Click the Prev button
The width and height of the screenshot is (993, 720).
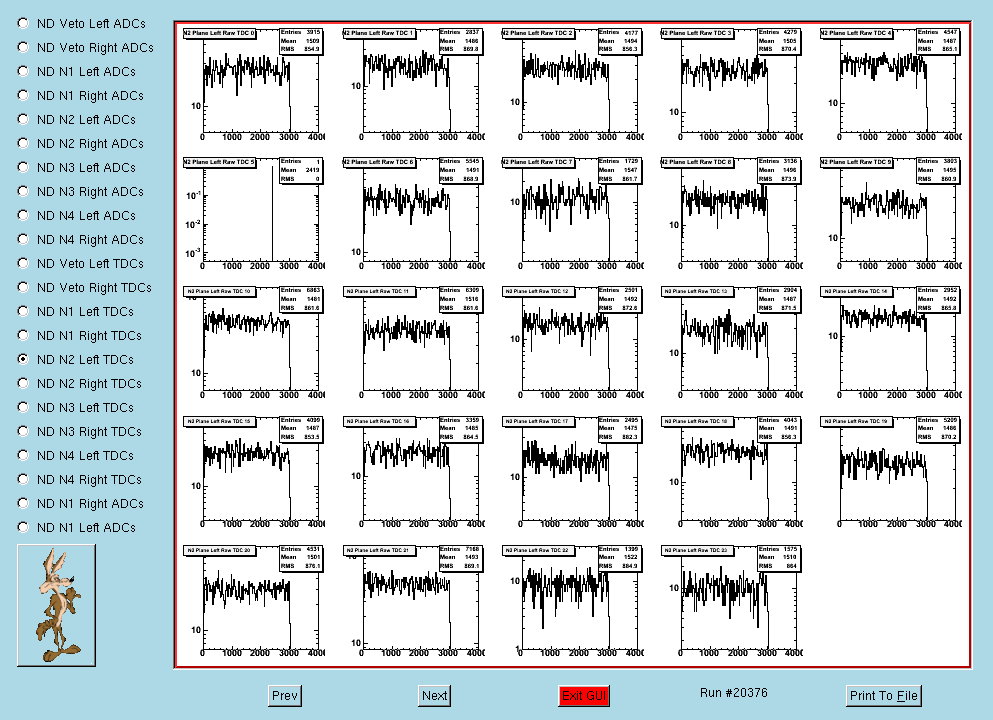point(285,696)
